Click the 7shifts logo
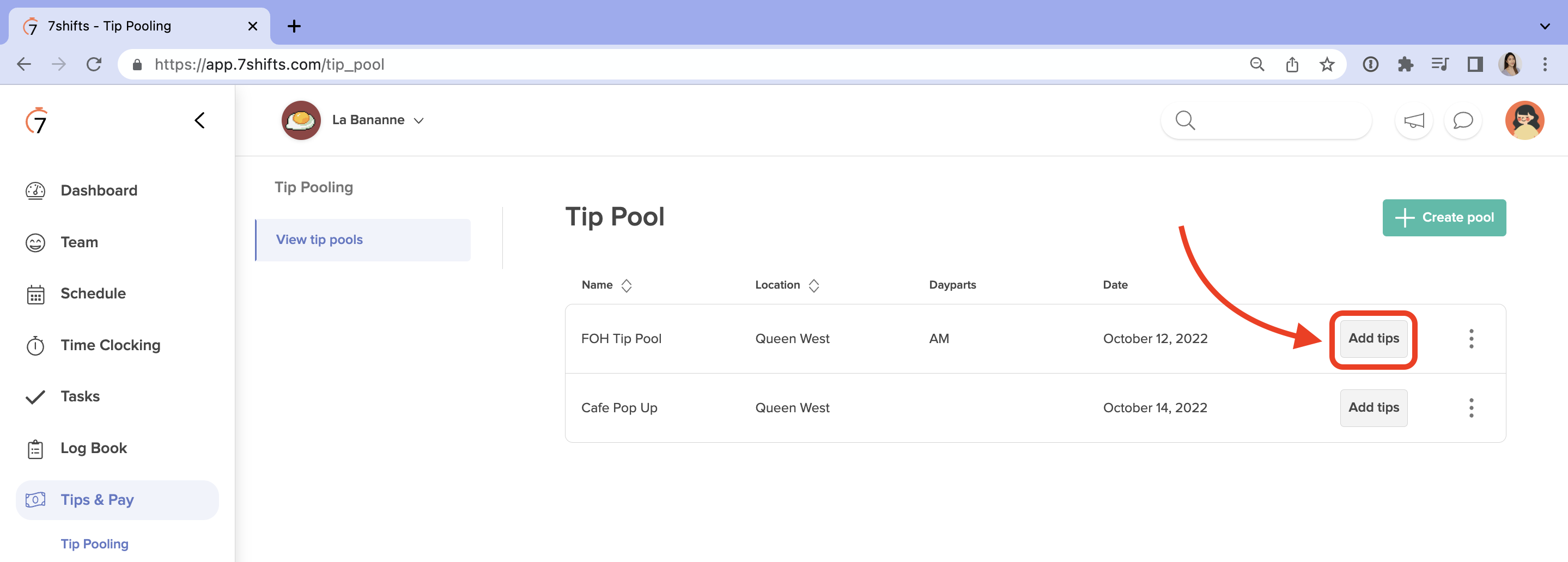Viewport: 1568px width, 562px height. 37,120
